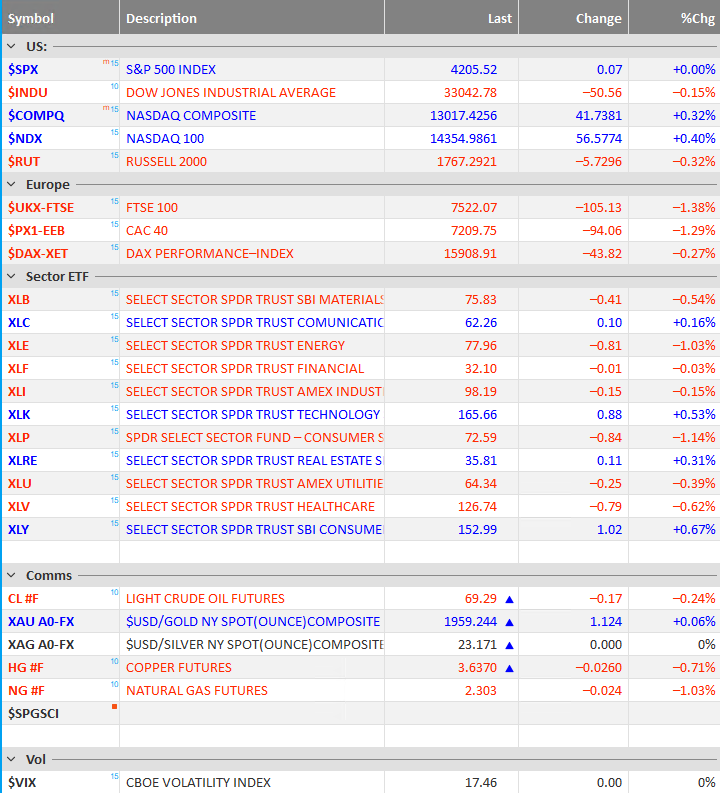The image size is (720, 793).
Task: Click the CAC 40 description
Action: pyautogui.click(x=147, y=231)
